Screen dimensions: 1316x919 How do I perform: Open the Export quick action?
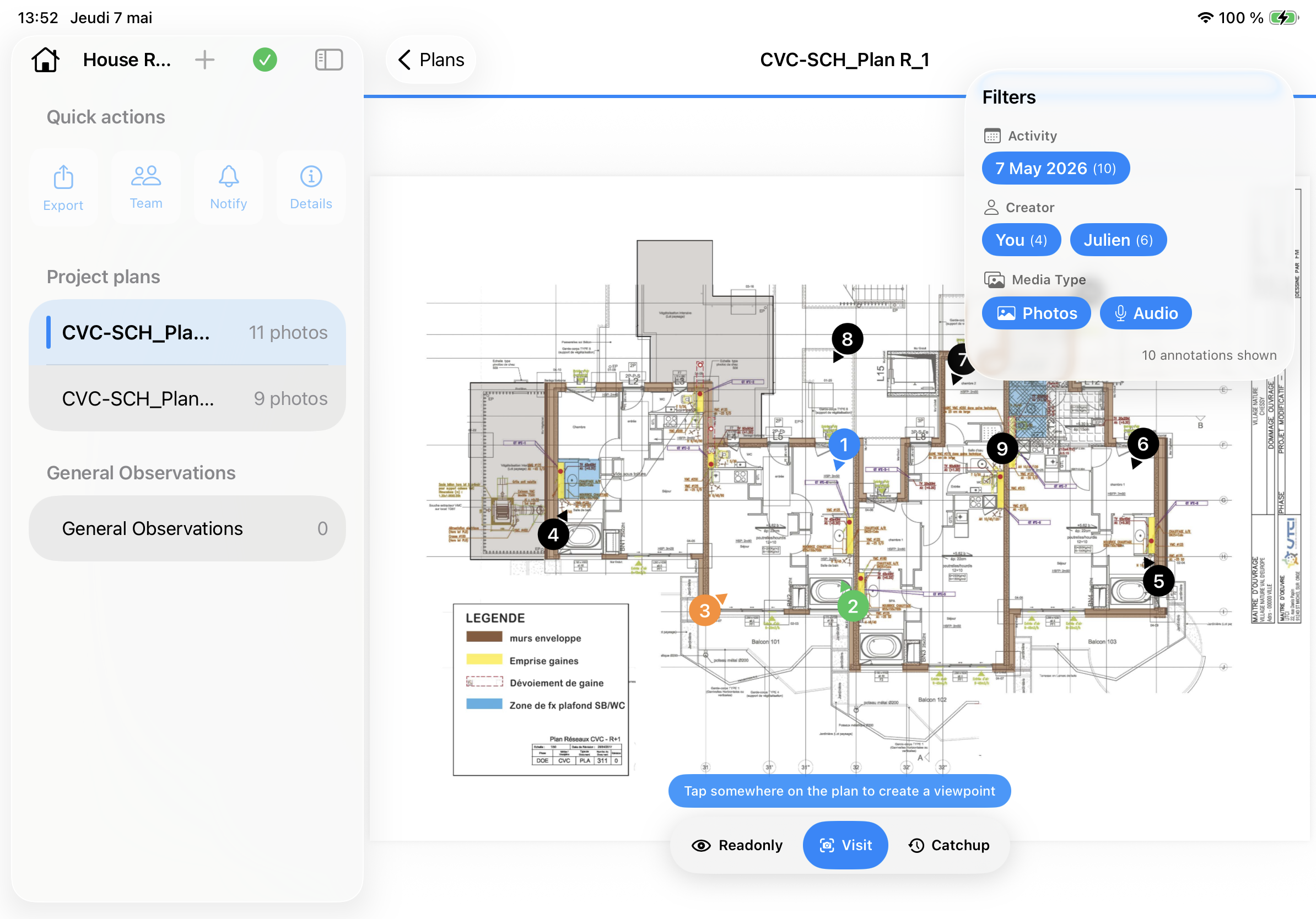coord(63,187)
